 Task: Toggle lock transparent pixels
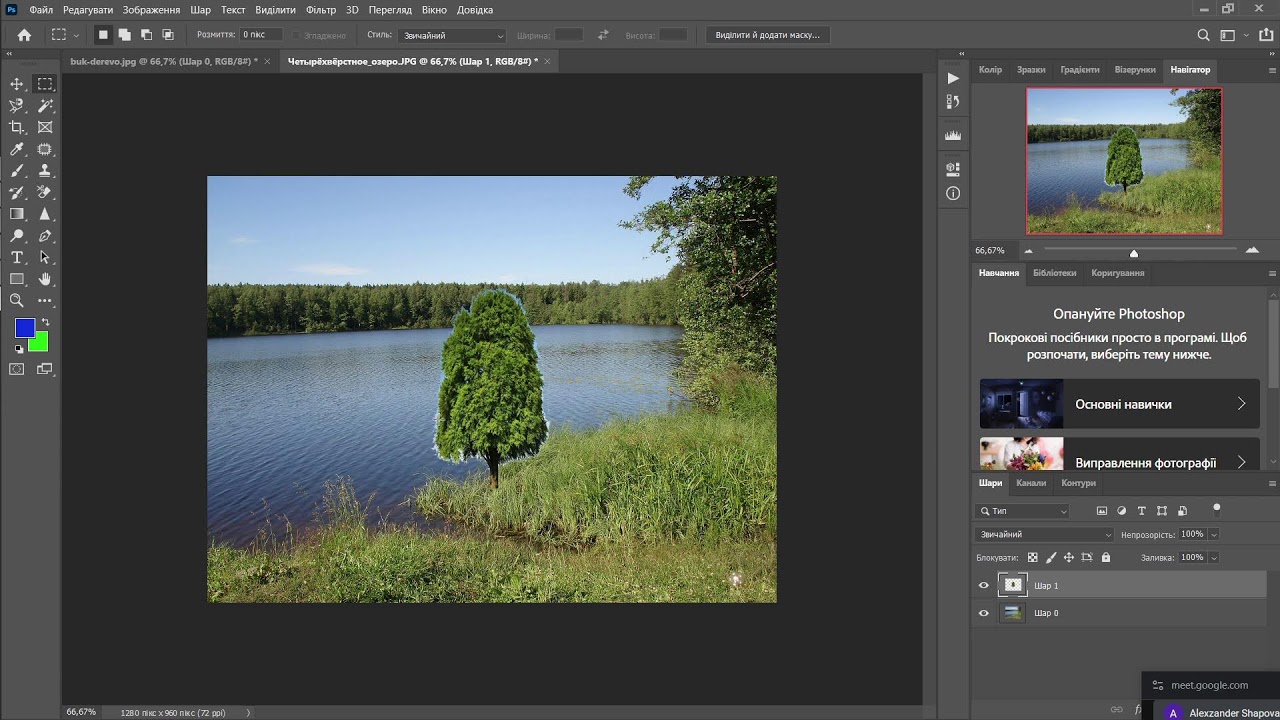(1033, 557)
